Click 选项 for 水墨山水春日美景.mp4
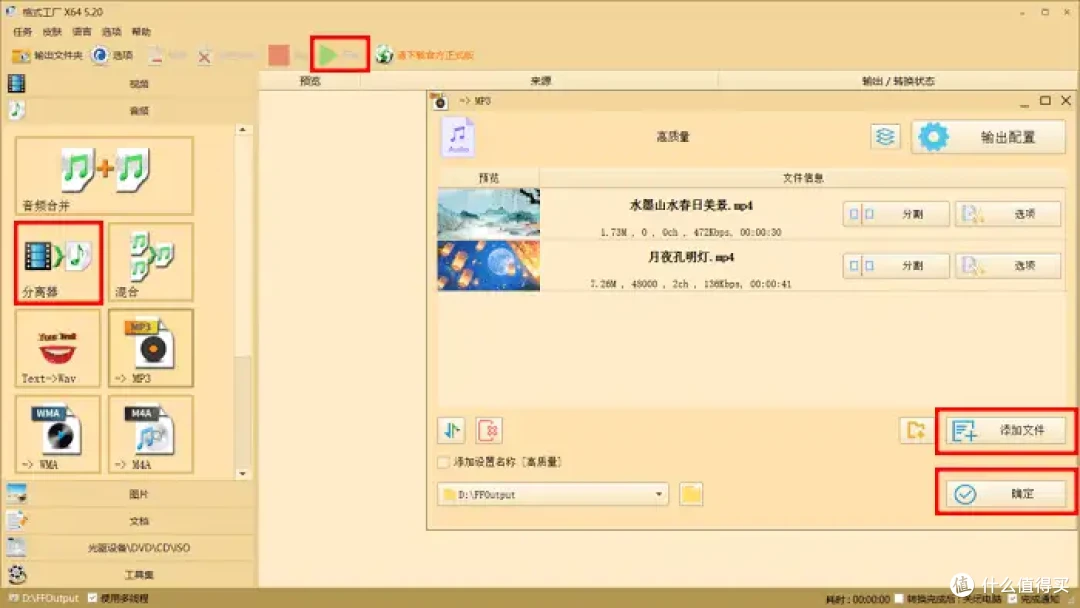 (1008, 214)
